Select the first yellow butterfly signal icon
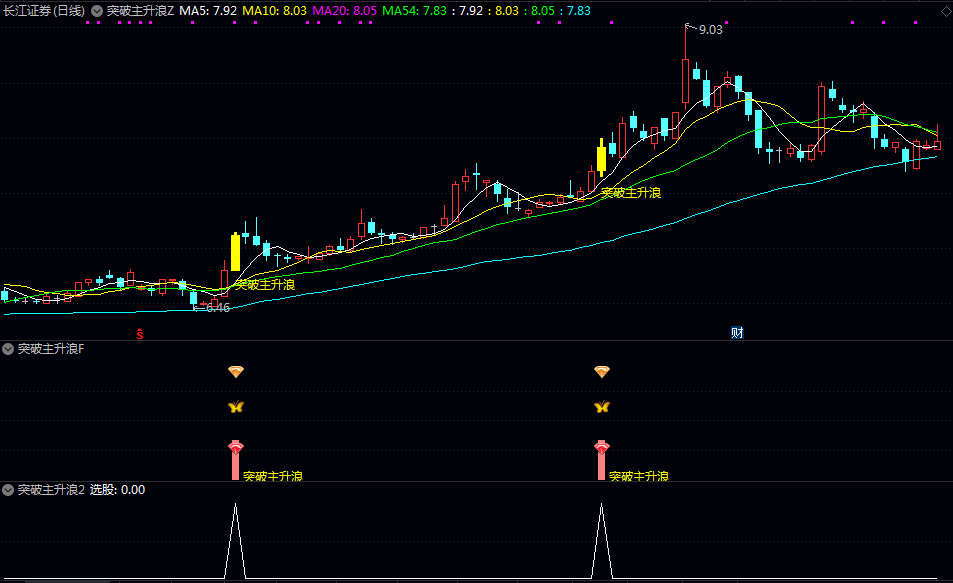 [x=236, y=407]
